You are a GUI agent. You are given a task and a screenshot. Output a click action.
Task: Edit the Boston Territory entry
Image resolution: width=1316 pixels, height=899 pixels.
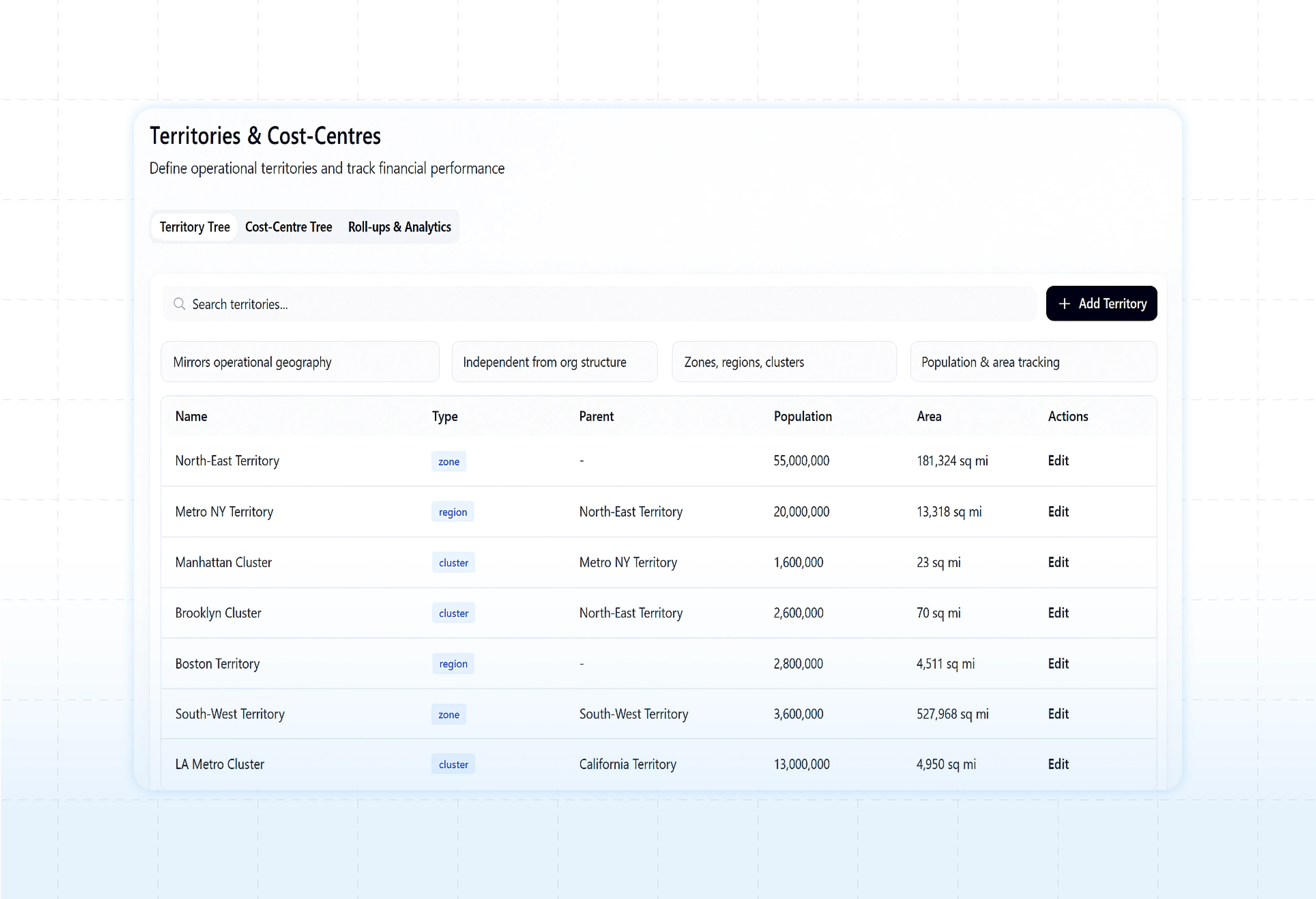pyautogui.click(x=1058, y=664)
